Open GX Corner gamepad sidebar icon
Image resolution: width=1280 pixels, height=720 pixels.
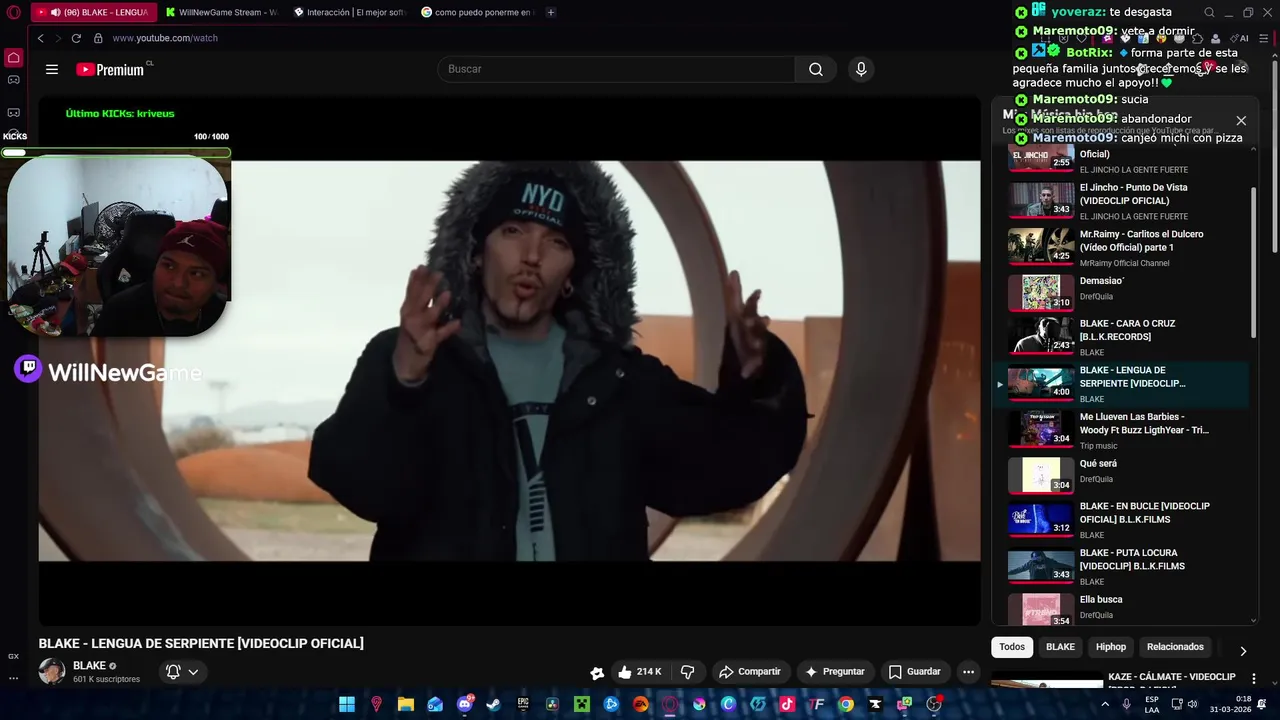(x=13, y=80)
